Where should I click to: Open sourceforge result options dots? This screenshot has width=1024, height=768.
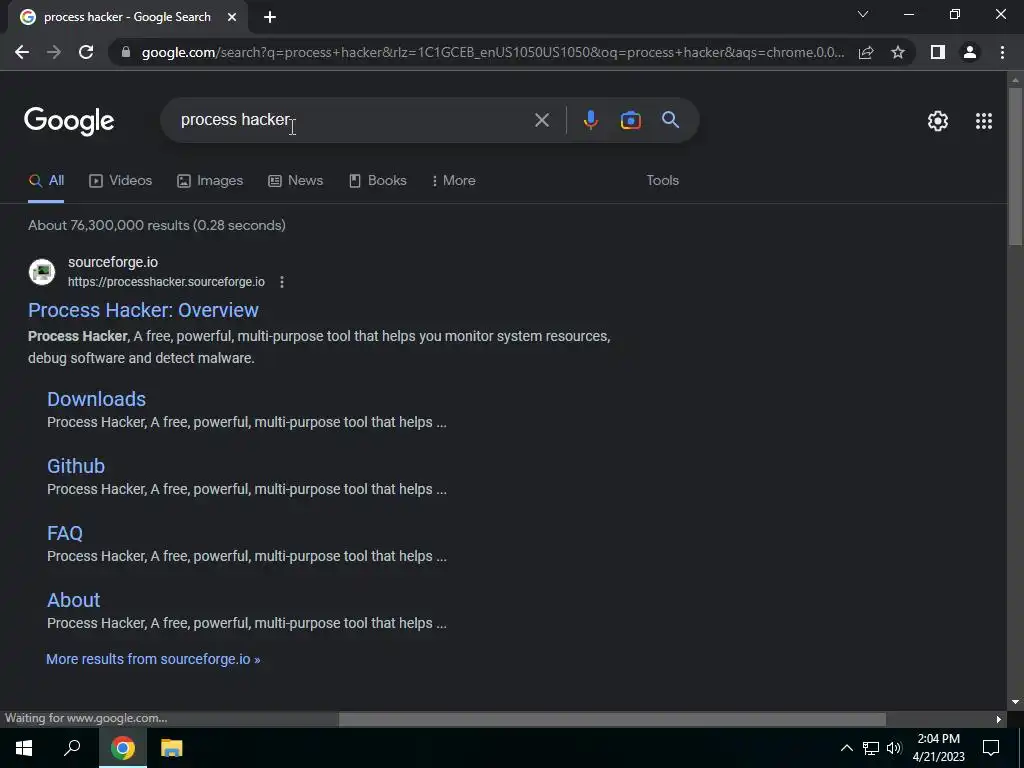click(281, 282)
